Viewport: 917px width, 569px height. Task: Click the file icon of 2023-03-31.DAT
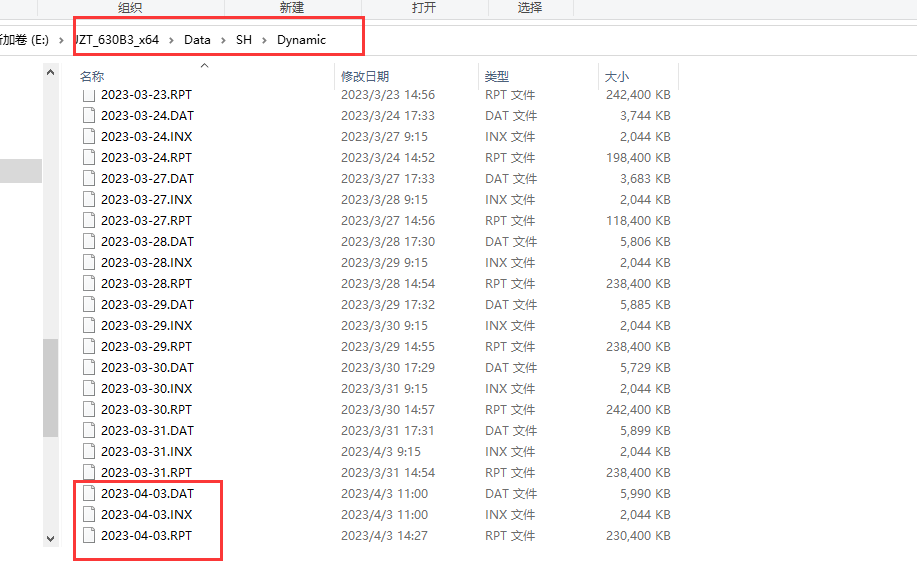(89, 431)
